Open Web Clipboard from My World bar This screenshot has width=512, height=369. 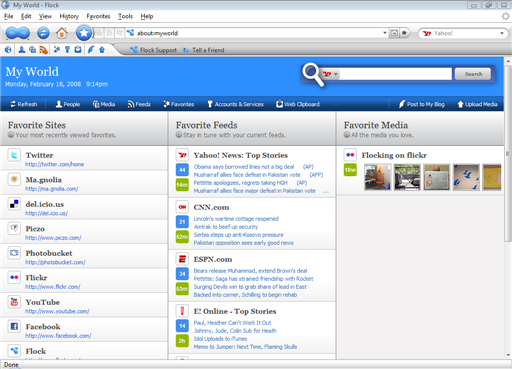coord(298,104)
